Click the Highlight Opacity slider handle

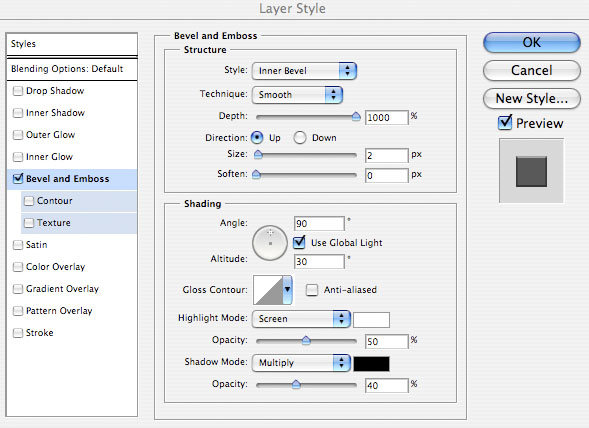pyautogui.click(x=306, y=340)
